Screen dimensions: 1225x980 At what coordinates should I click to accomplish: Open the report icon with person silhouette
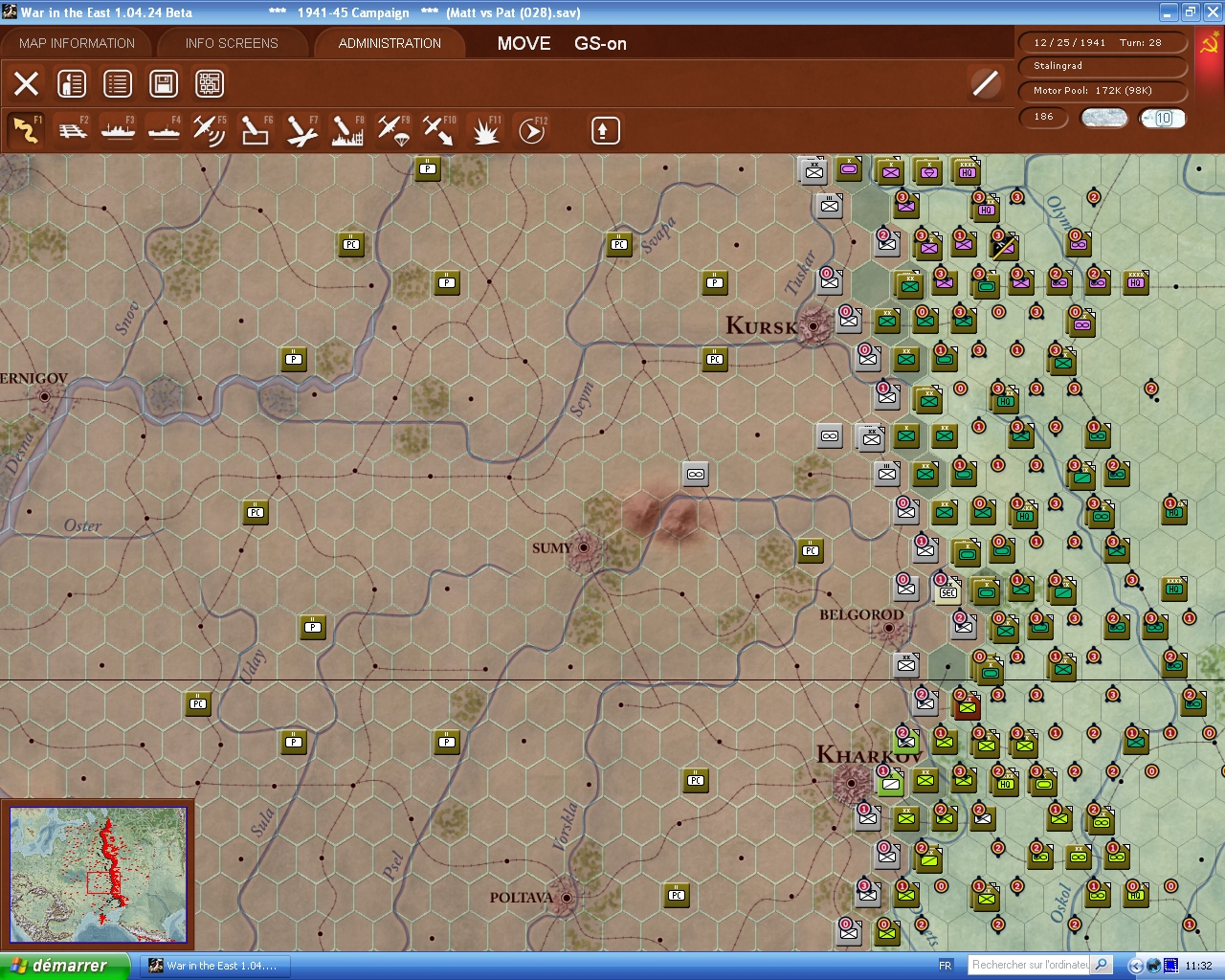tap(72, 83)
